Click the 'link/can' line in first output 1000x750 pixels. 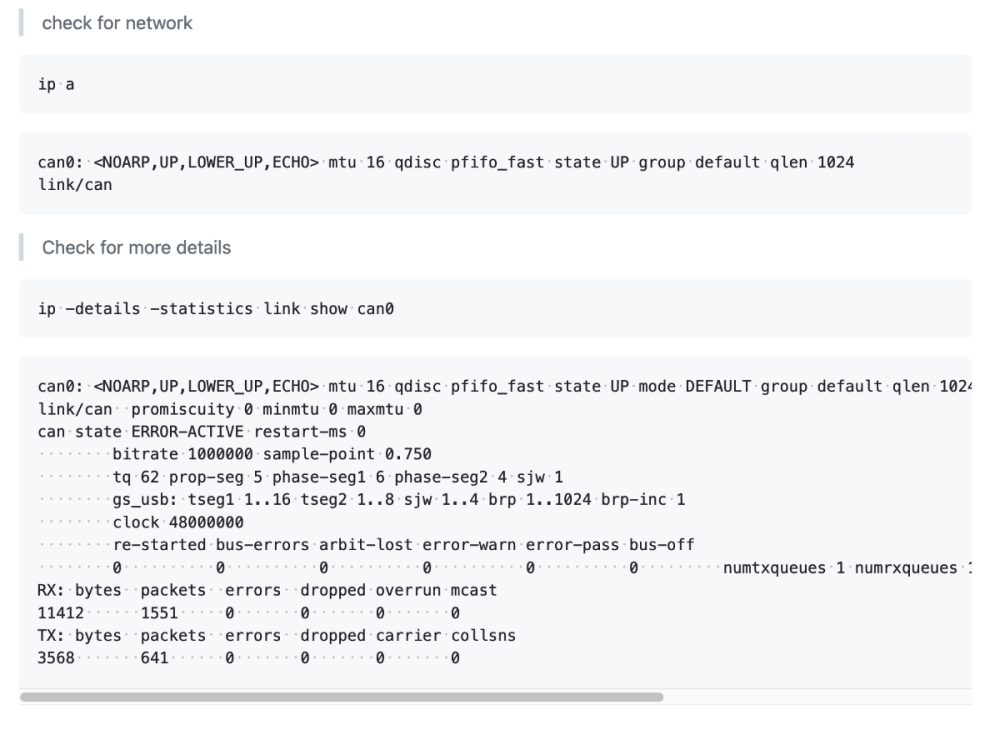[75, 185]
